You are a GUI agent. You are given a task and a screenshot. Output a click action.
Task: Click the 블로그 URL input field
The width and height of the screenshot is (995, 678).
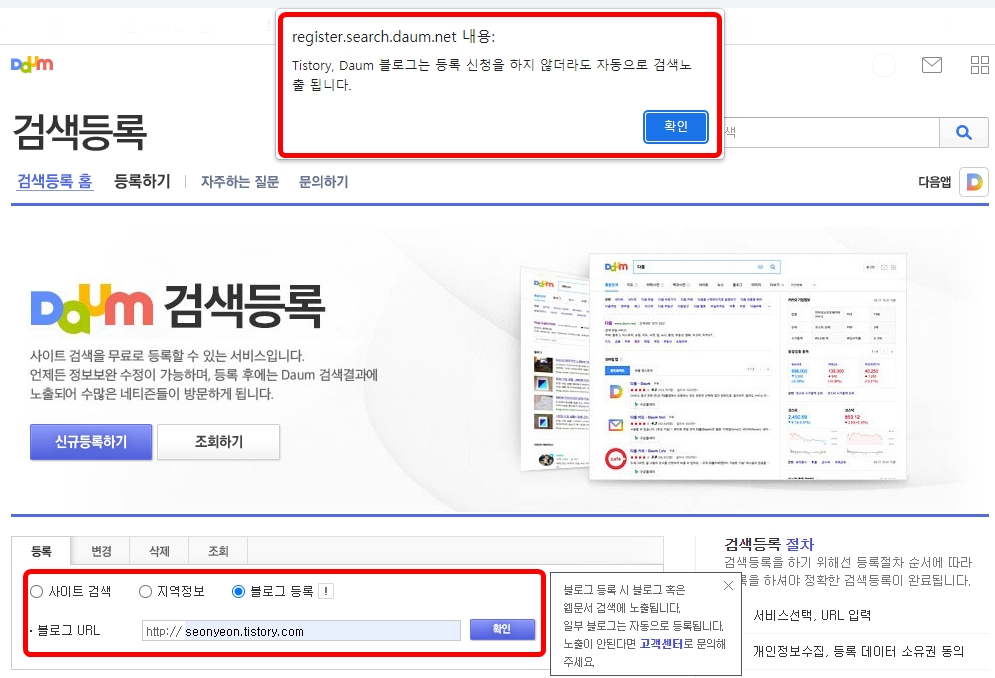tap(301, 631)
